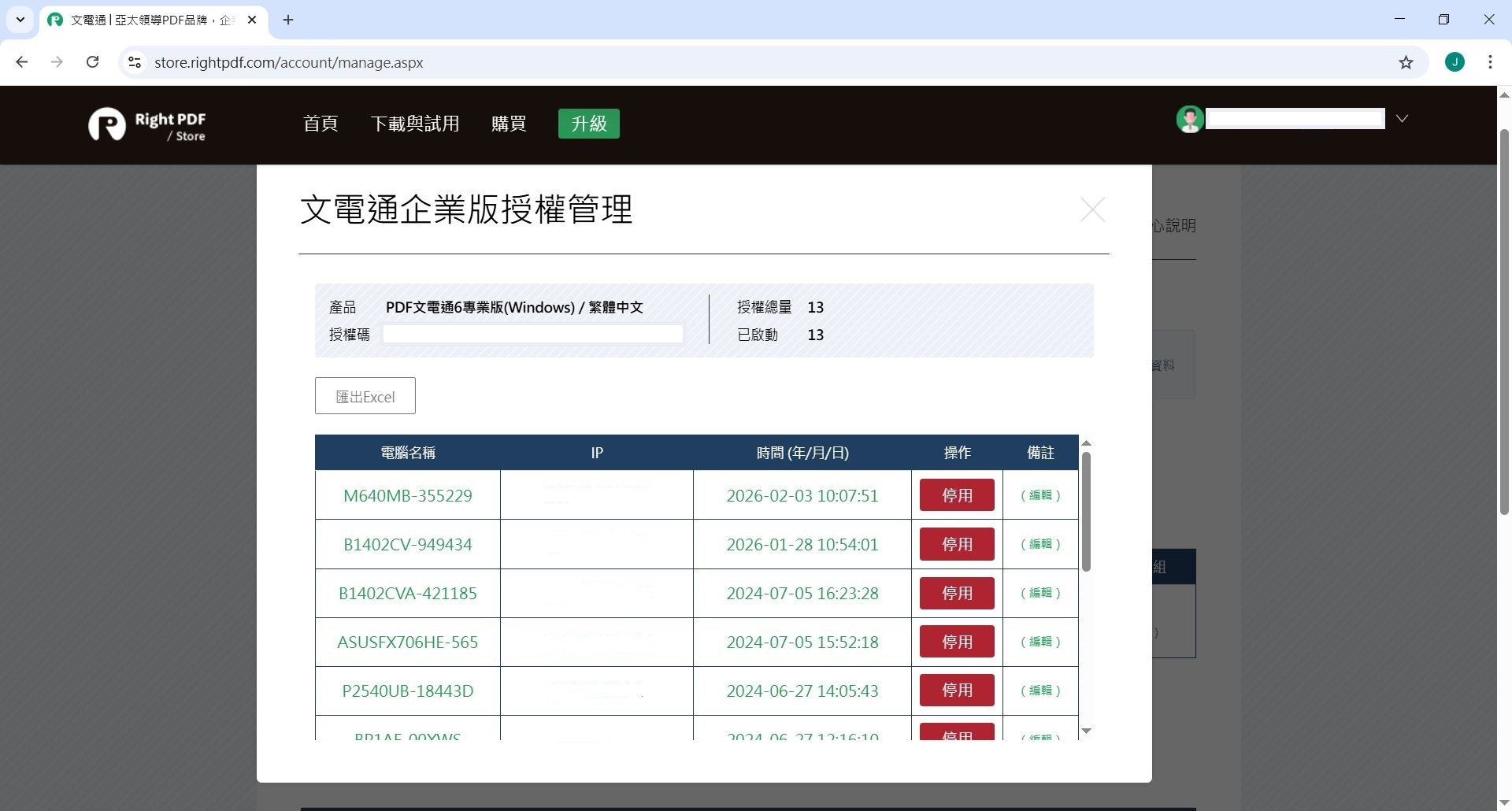Click the 升級 navigation button
This screenshot has height=811, width=1512.
tap(587, 124)
